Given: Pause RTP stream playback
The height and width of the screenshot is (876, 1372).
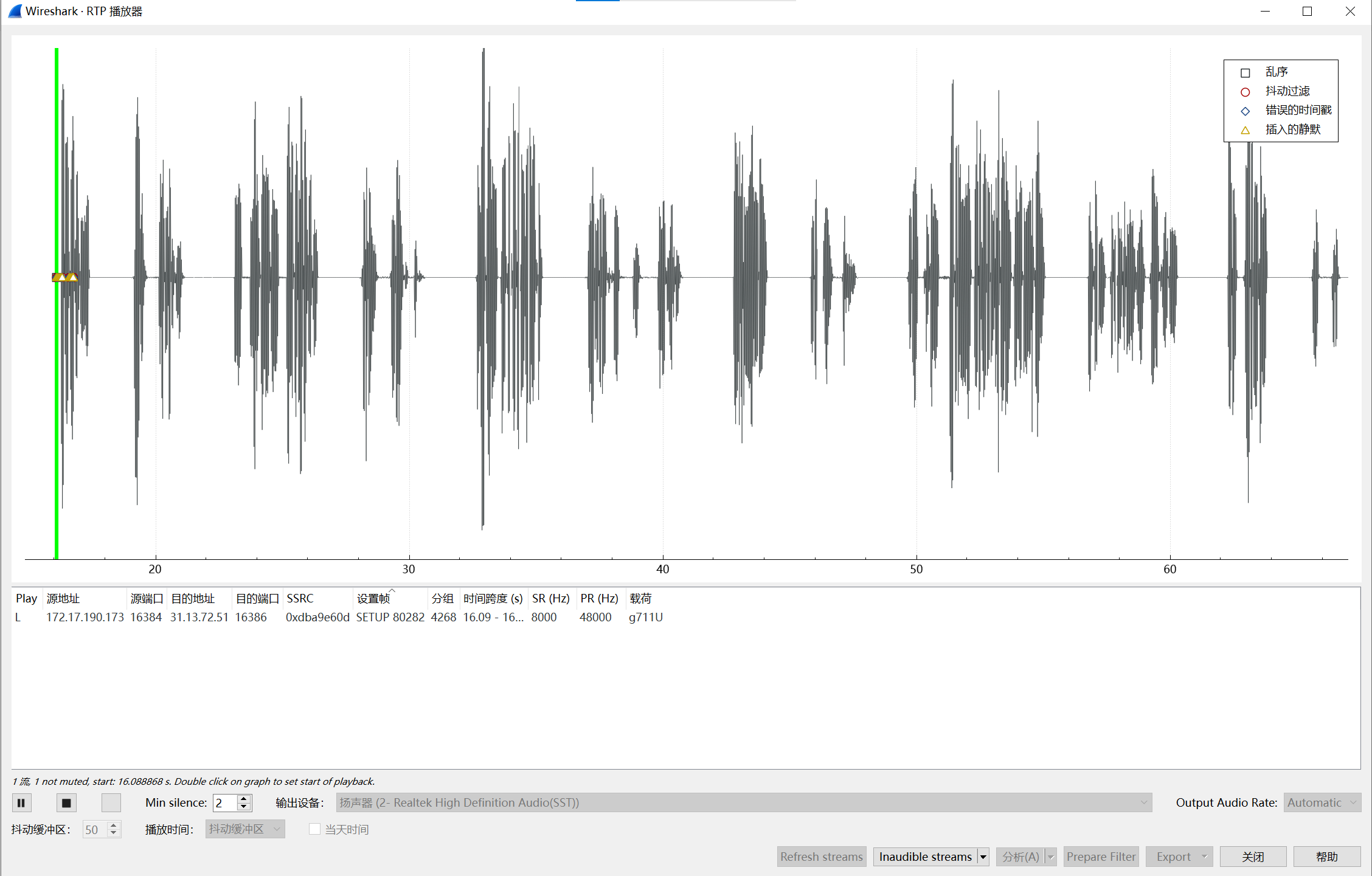Looking at the screenshot, I should pos(21,803).
